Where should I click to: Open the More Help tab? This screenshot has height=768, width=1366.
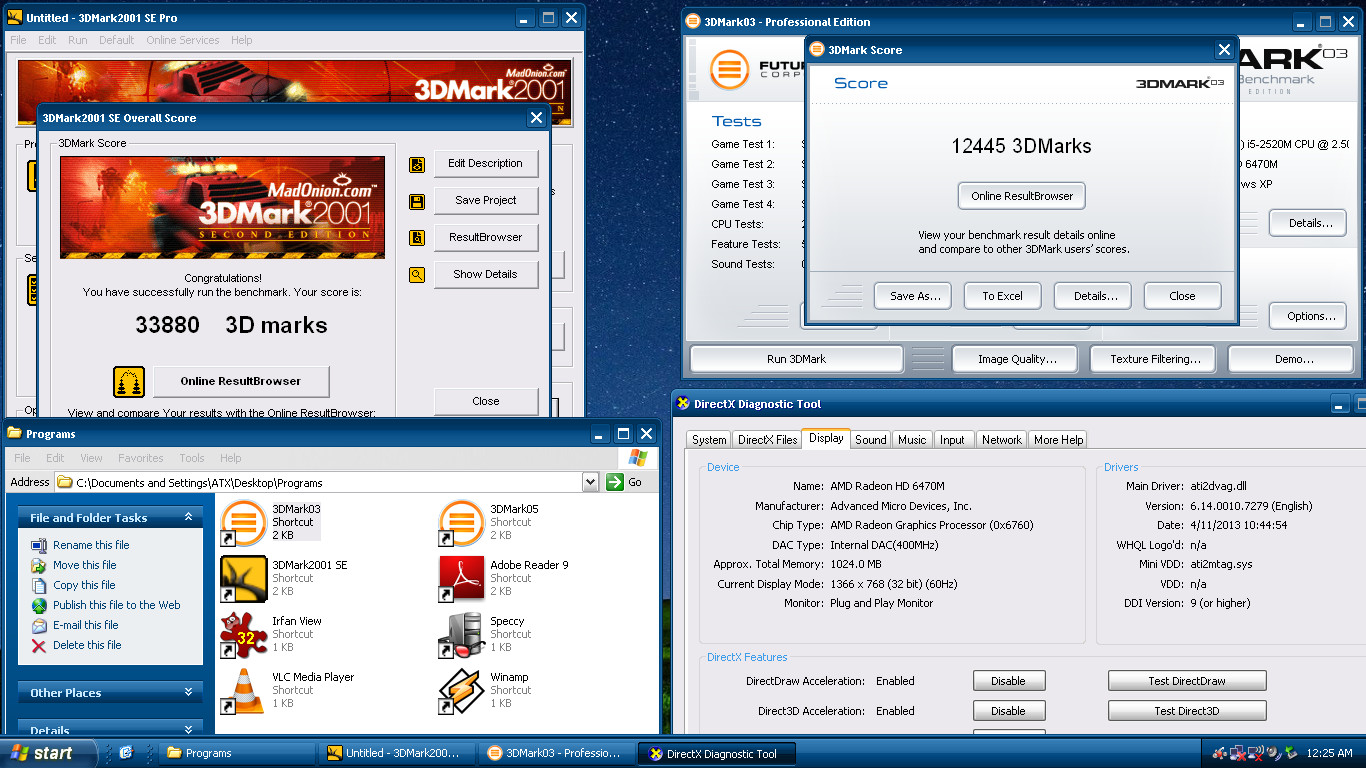(x=1059, y=440)
